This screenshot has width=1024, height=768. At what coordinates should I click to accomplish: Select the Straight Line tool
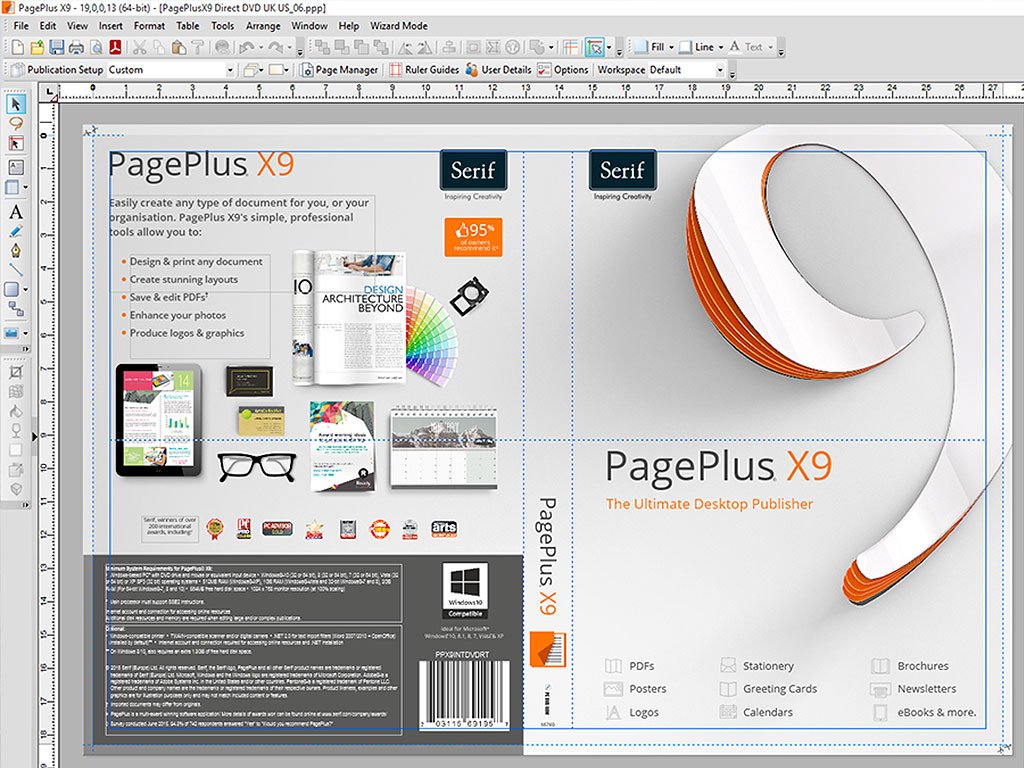tap(16, 269)
